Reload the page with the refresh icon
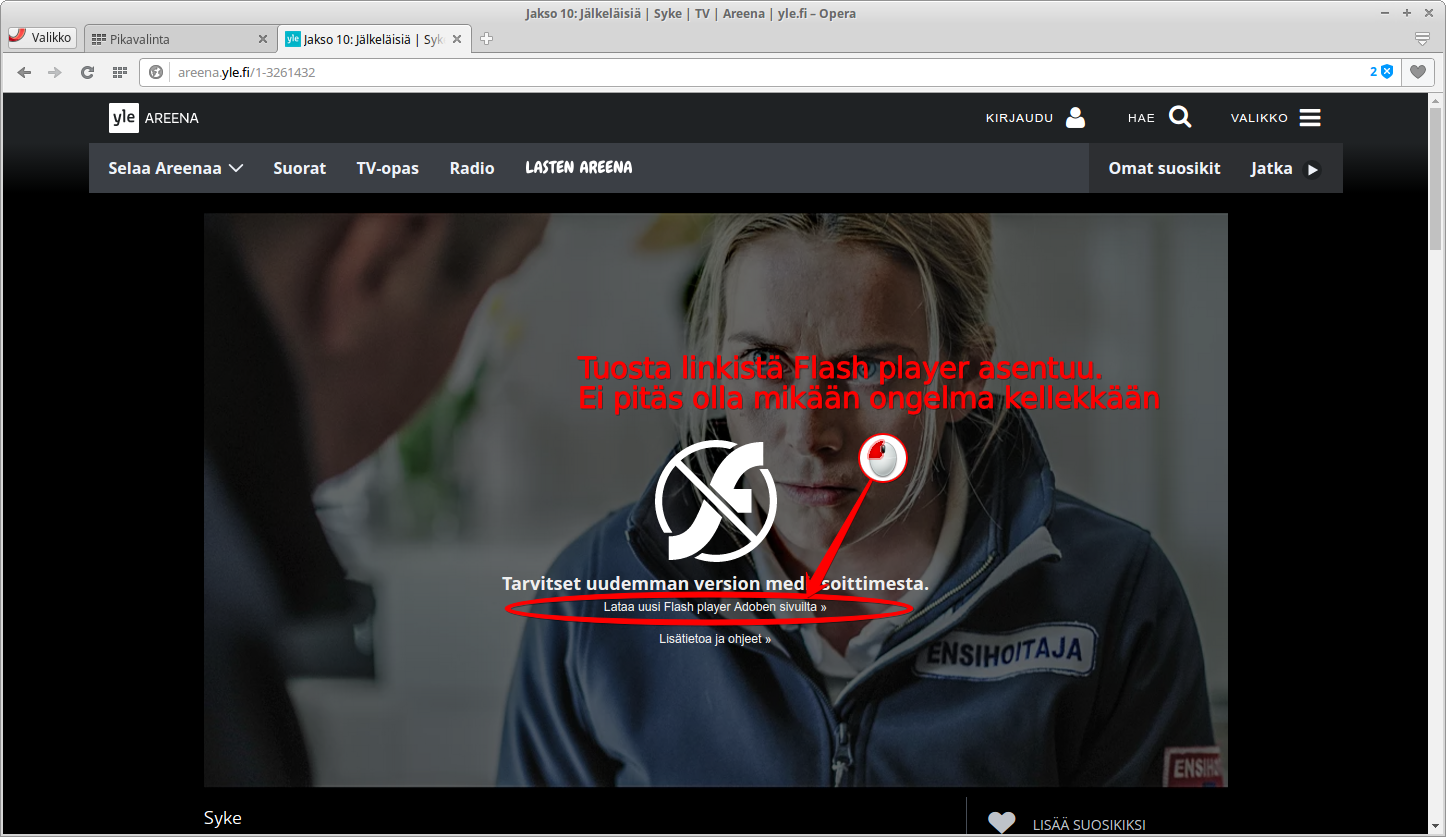 coord(87,72)
